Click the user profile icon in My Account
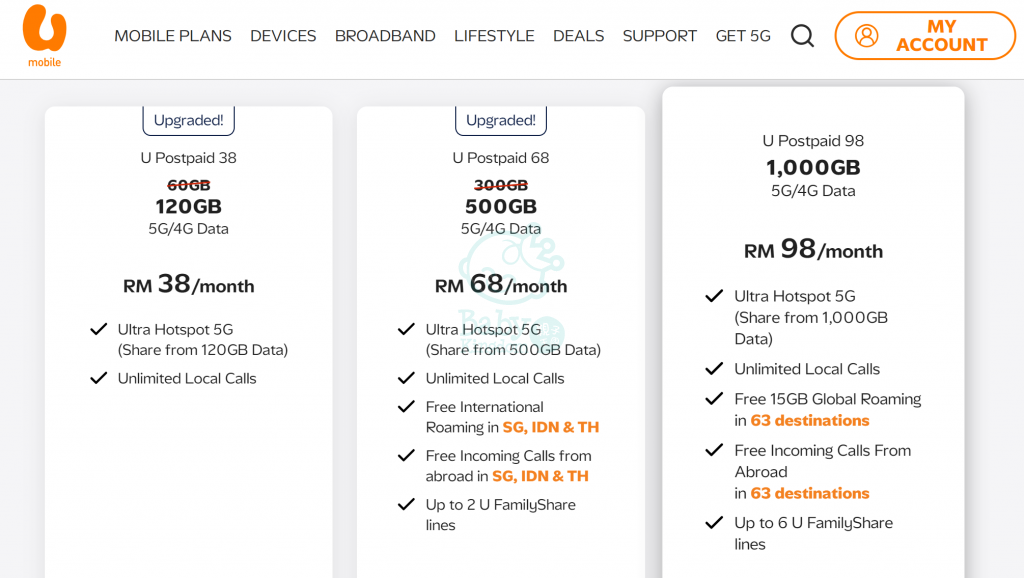The image size is (1024, 578). point(866,36)
